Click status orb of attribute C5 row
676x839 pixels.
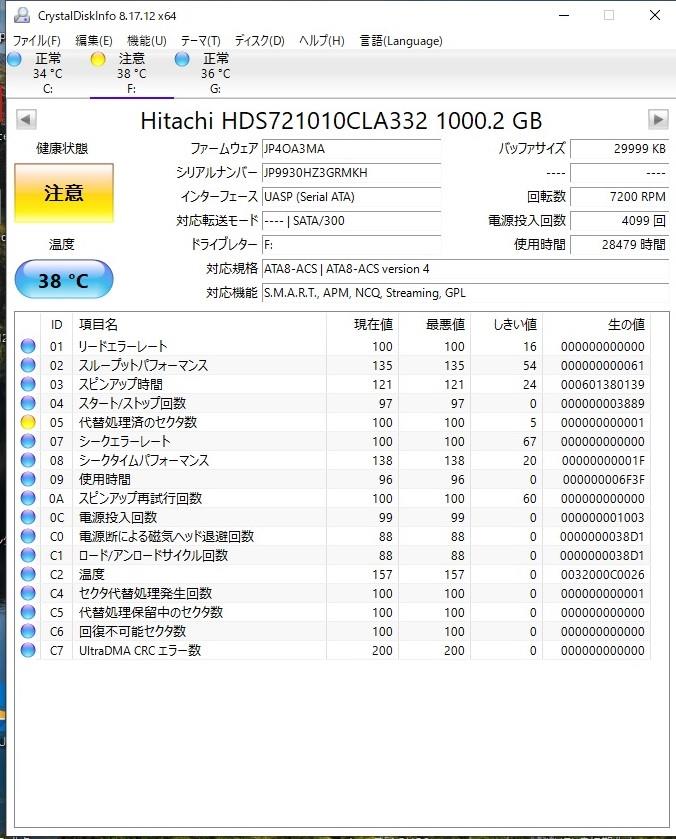point(28,612)
